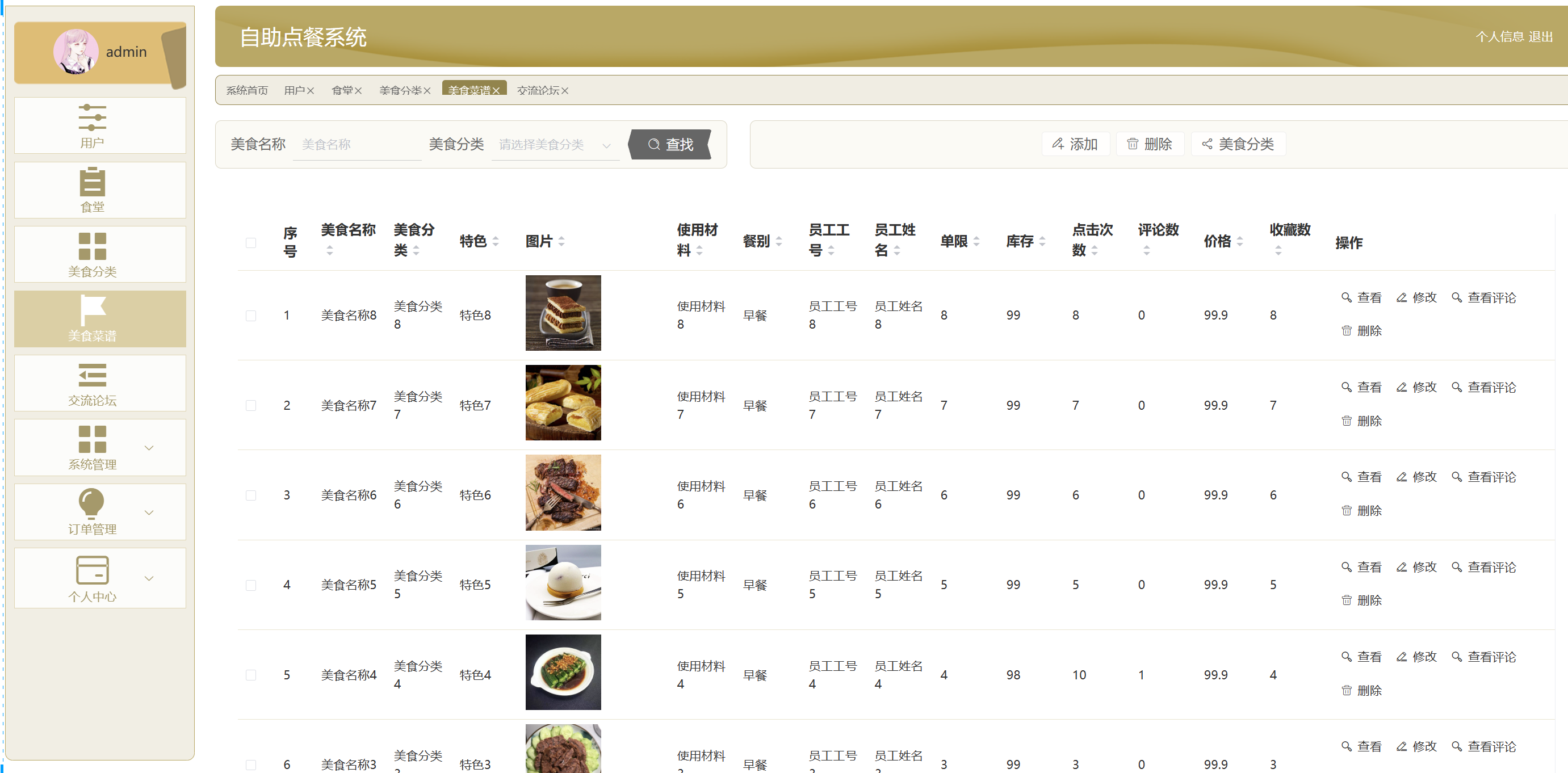
Task: Click the 交流论坛 list icon in sidebar
Action: point(92,375)
